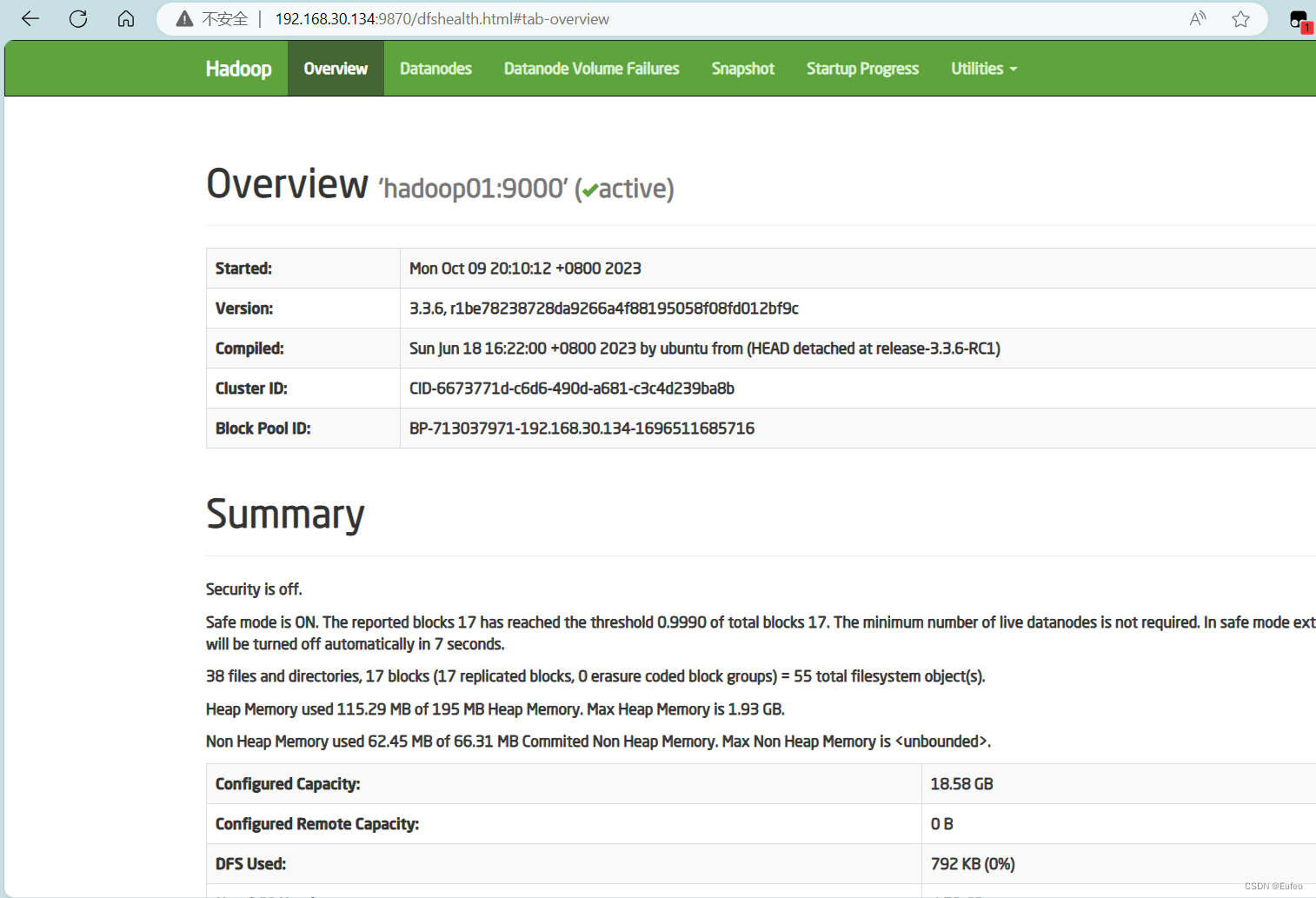
Task: Expand the Utilities menu chevron
Action: pos(1014,69)
